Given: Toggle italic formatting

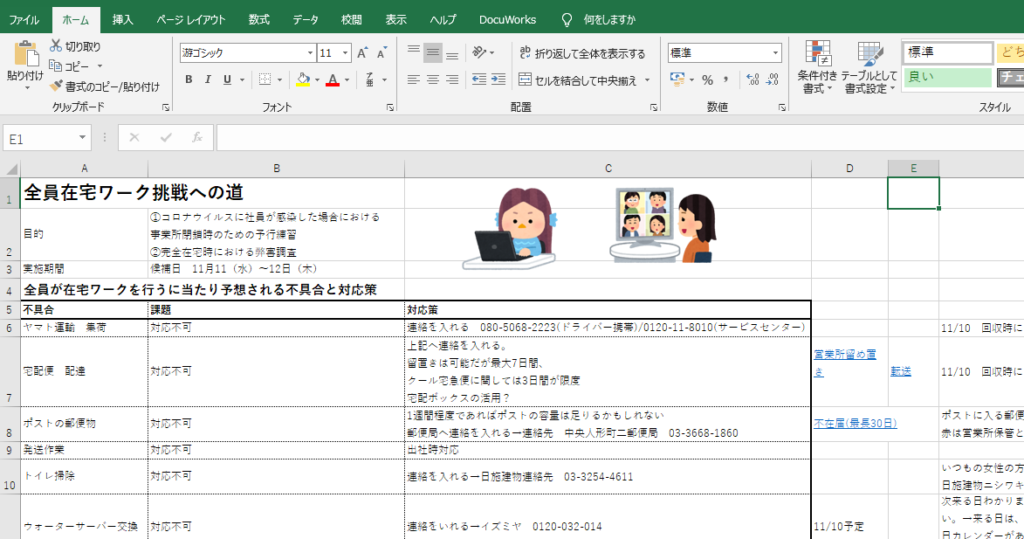Looking at the screenshot, I should point(207,80).
